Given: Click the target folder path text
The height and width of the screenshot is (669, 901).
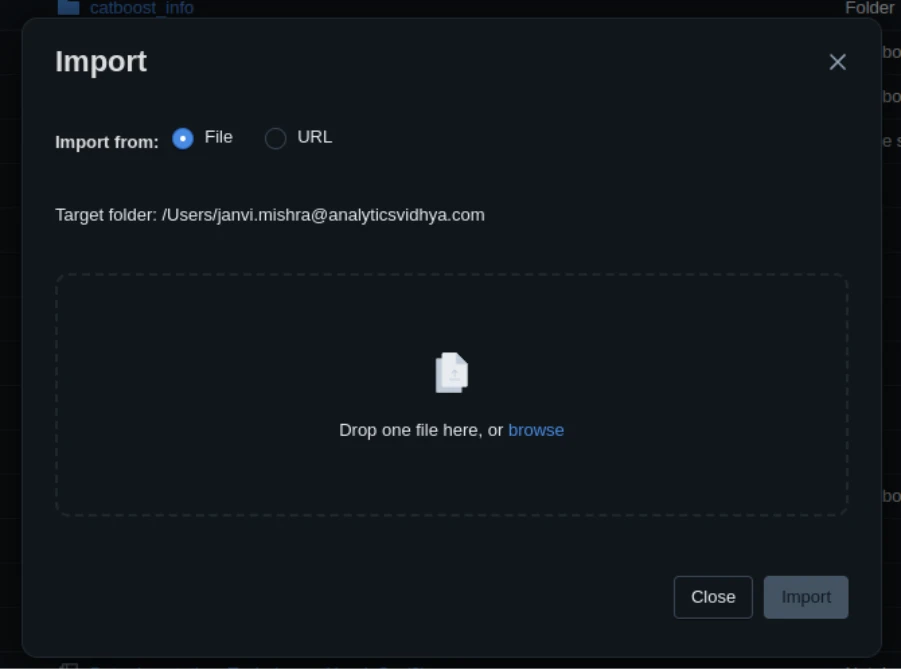Looking at the screenshot, I should click(x=323, y=215).
